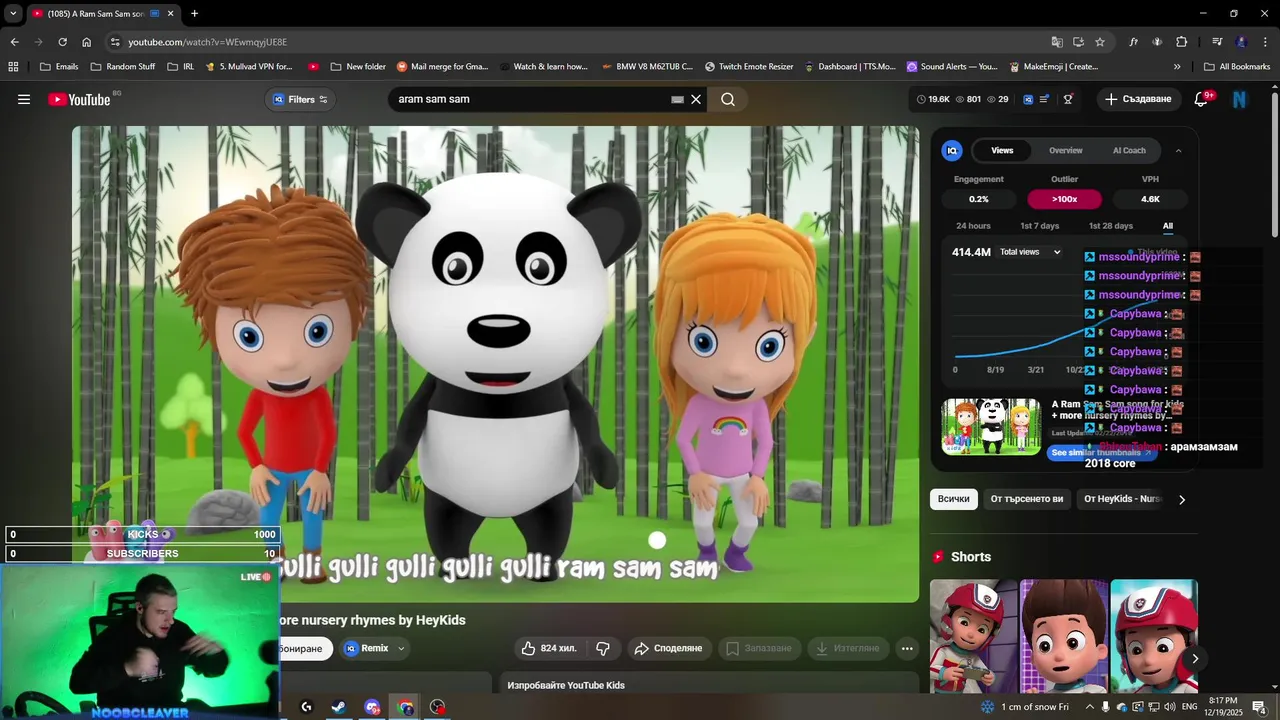Switch to the AI Coach tab
The width and height of the screenshot is (1280, 720).
click(x=1129, y=150)
